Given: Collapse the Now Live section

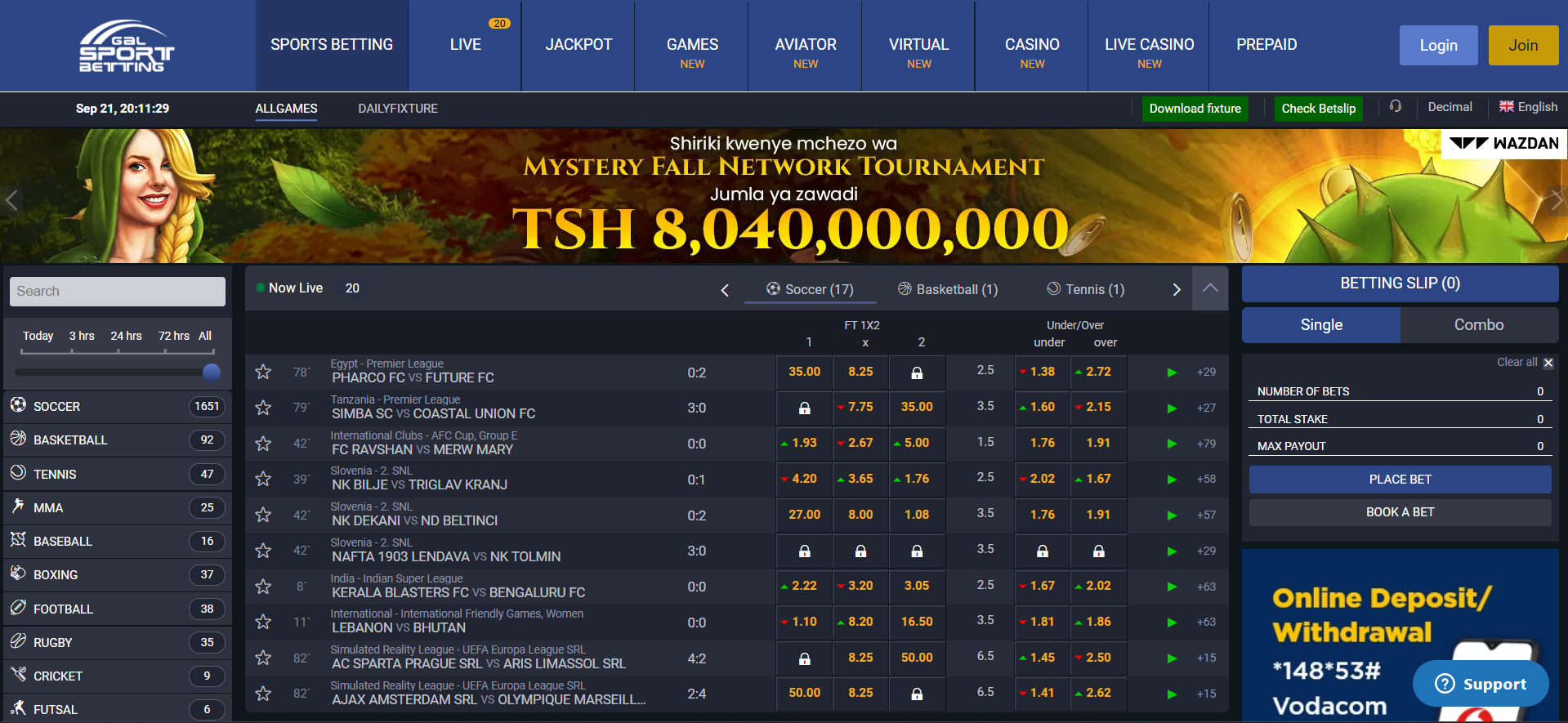Looking at the screenshot, I should coord(1210,288).
